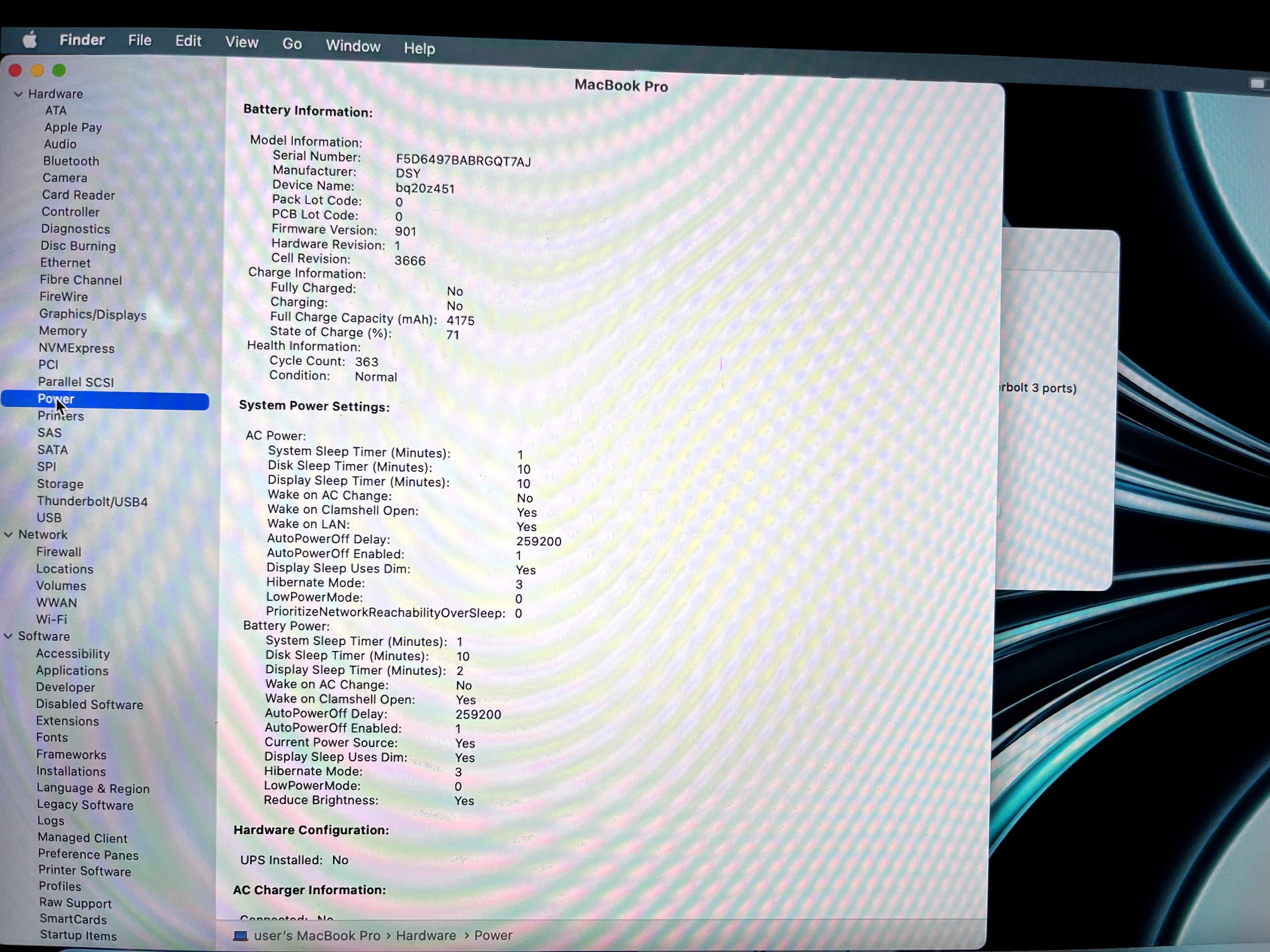Select Diagnostics in the sidebar
This screenshot has height=952, width=1270.
pyautogui.click(x=75, y=229)
